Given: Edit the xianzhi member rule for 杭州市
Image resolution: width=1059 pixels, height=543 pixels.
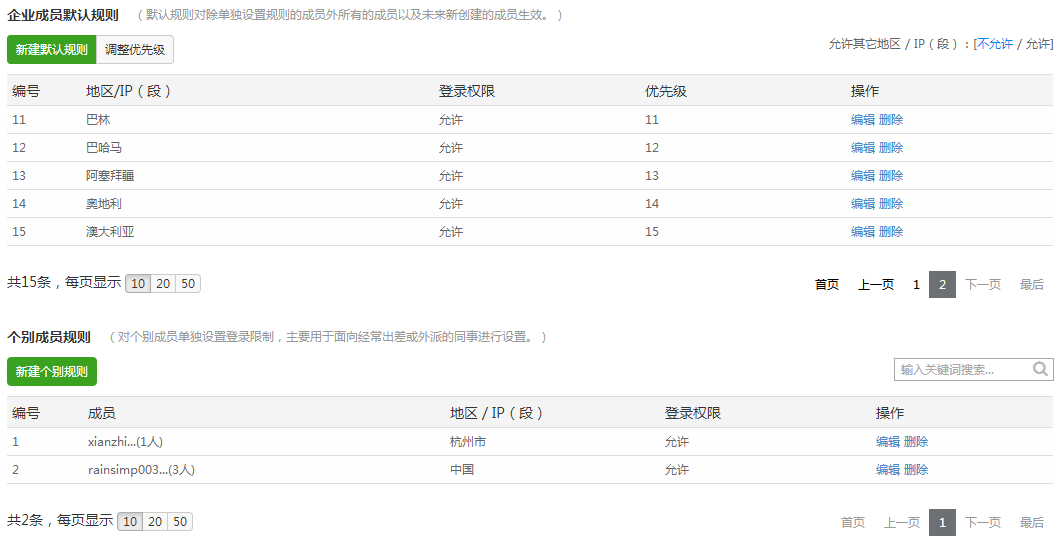Looking at the screenshot, I should [x=887, y=442].
